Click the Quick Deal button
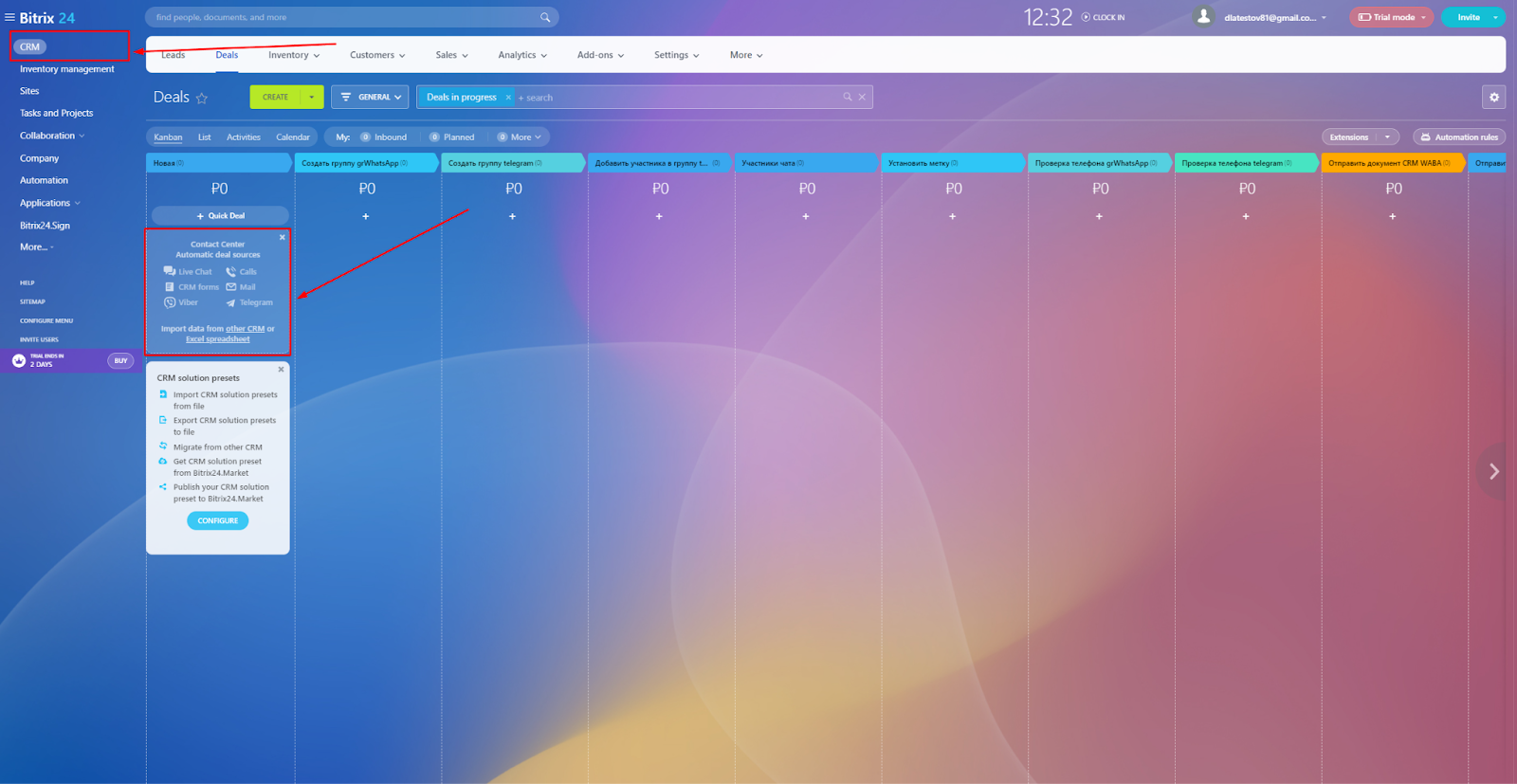 click(x=220, y=215)
